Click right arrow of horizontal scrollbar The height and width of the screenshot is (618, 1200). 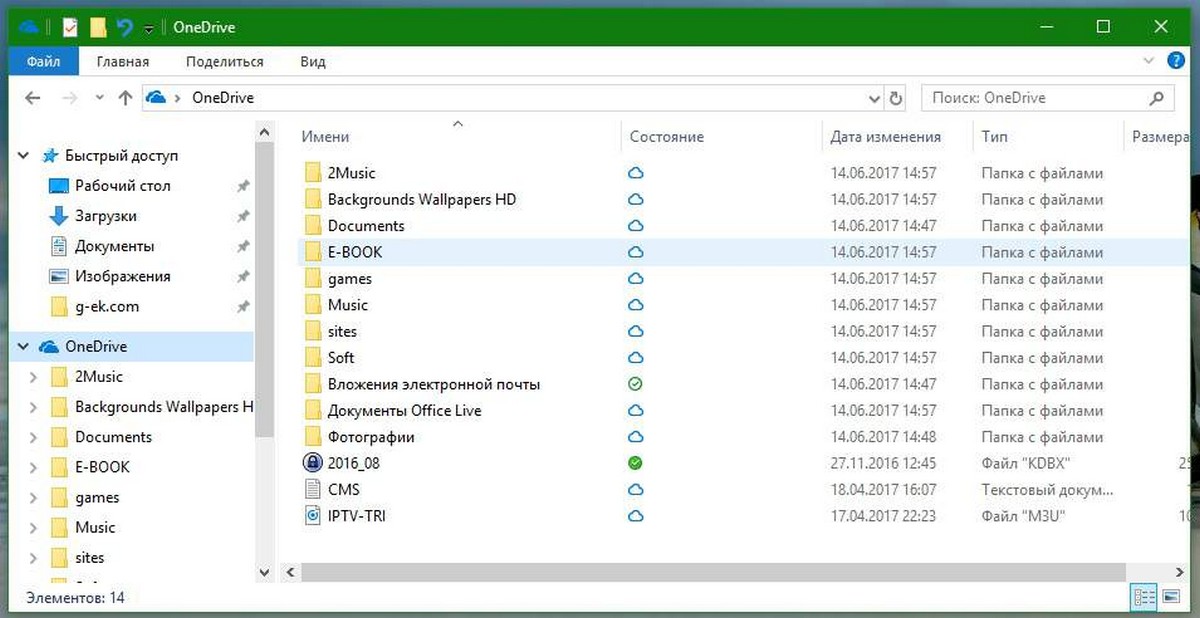tap(1182, 572)
